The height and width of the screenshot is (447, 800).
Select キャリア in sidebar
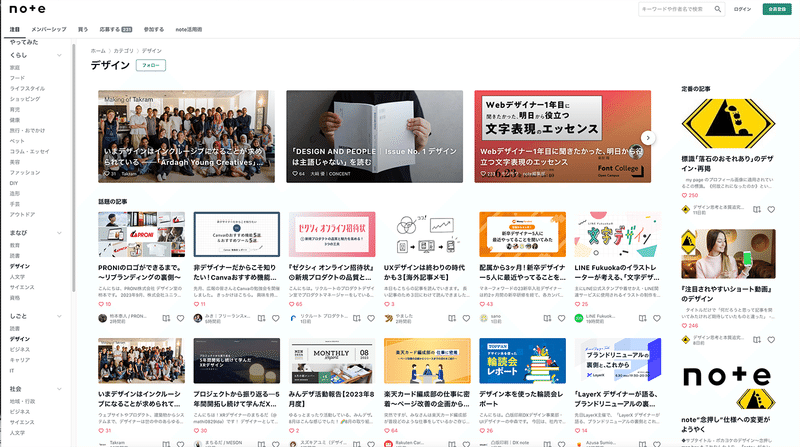tap(19, 360)
